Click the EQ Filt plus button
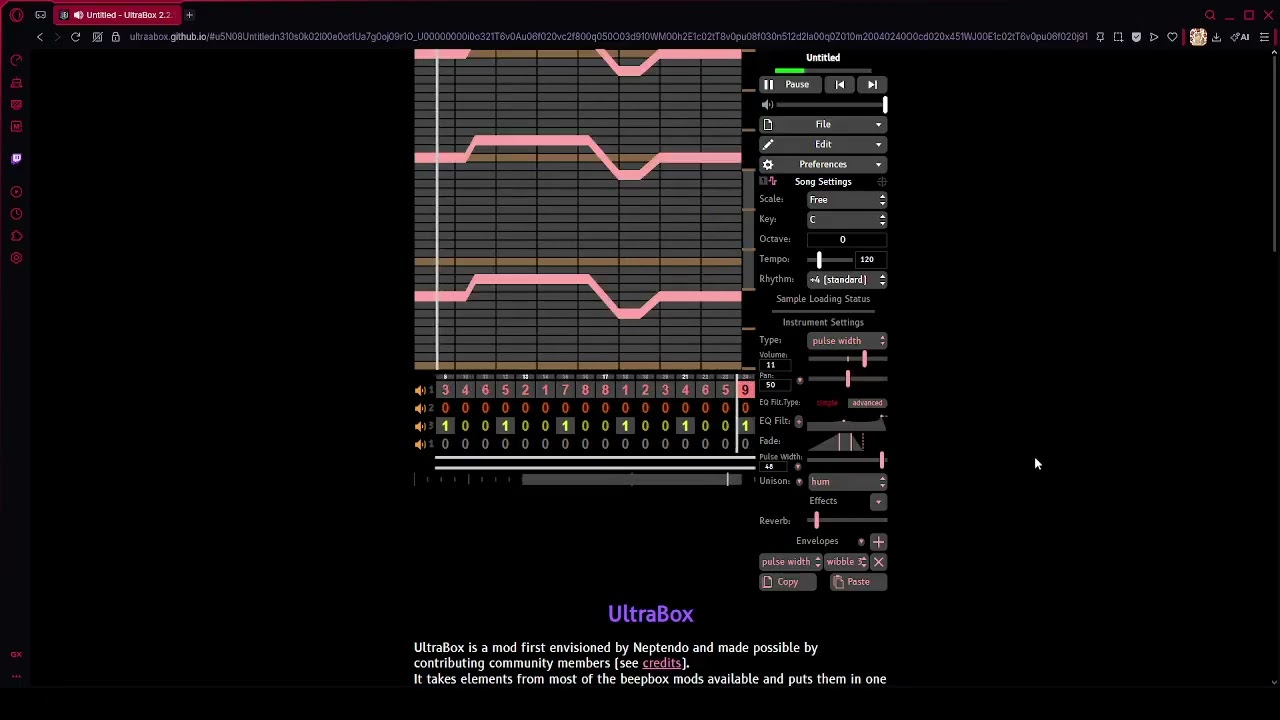This screenshot has height=720, width=1280. (798, 422)
